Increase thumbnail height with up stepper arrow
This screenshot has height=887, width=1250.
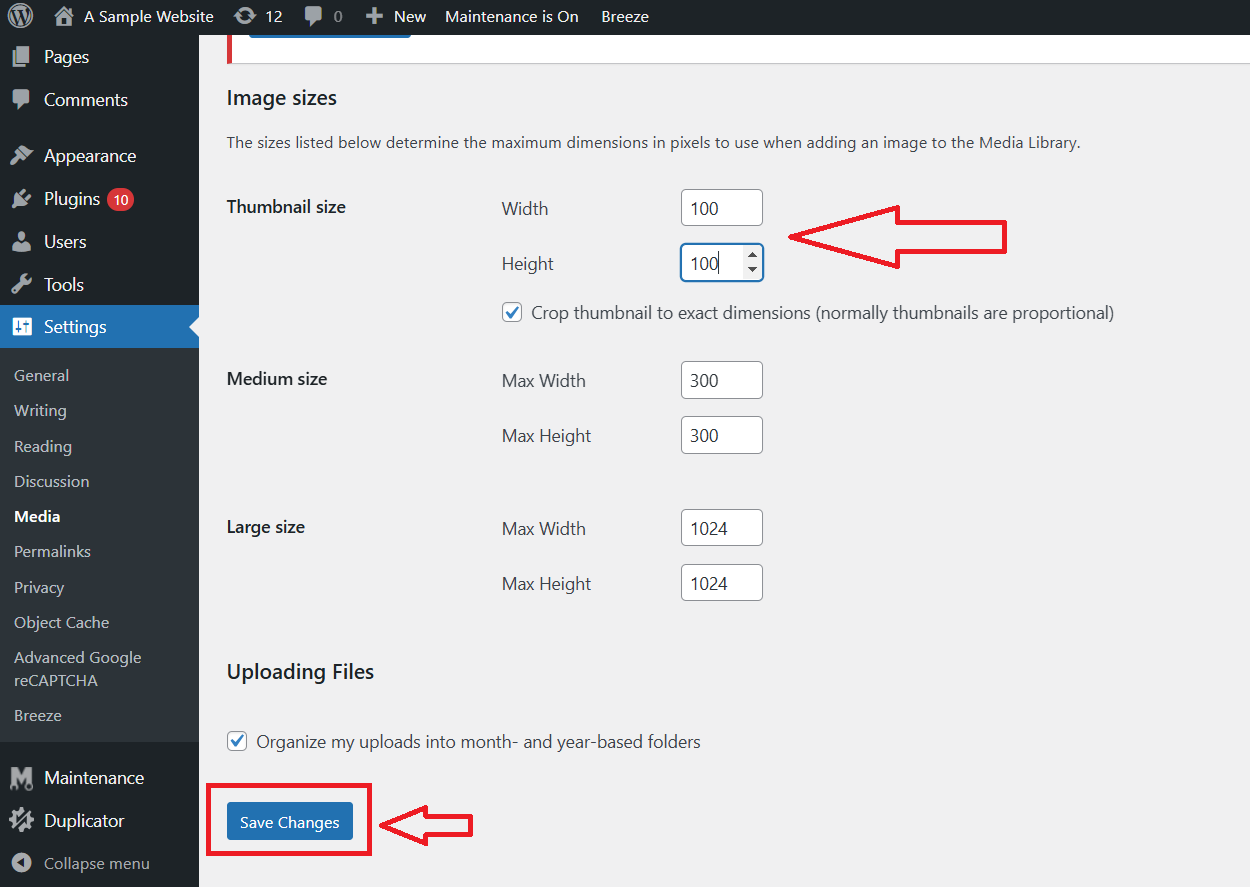point(752,257)
